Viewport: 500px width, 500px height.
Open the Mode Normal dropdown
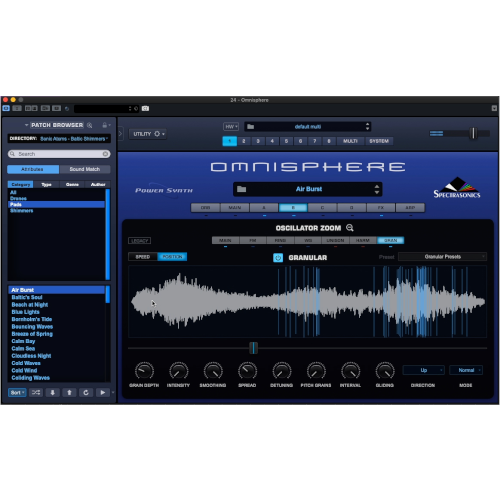[x=466, y=370]
